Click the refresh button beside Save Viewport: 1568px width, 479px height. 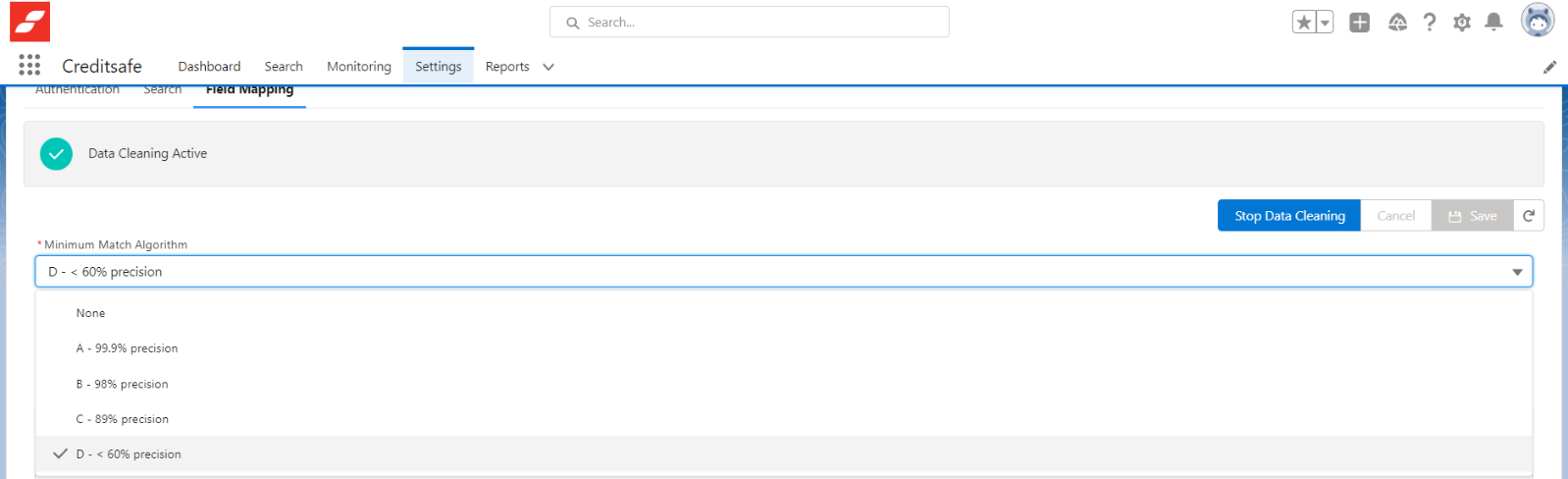tap(1528, 216)
